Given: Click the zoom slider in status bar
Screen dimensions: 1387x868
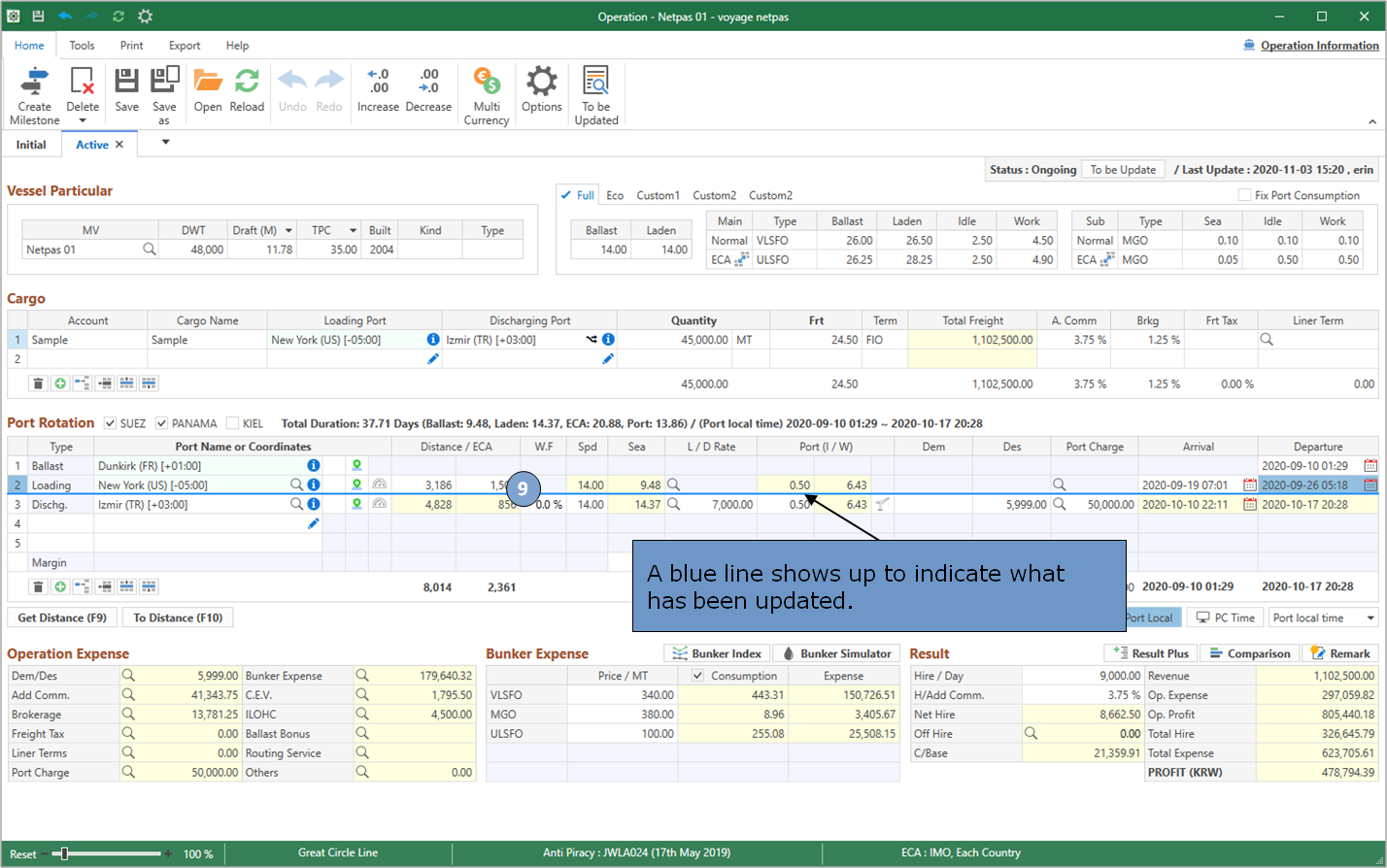Looking at the screenshot, I should [x=64, y=854].
